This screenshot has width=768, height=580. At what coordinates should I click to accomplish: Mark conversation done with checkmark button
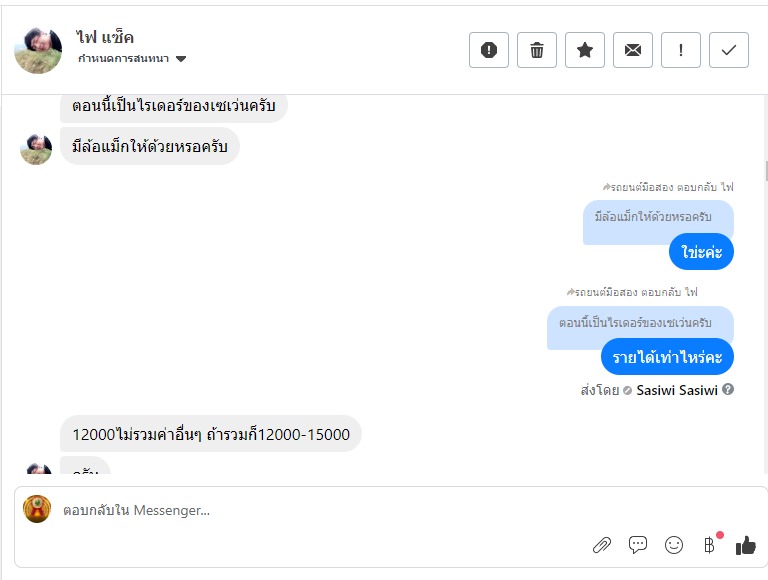pyautogui.click(x=729, y=50)
